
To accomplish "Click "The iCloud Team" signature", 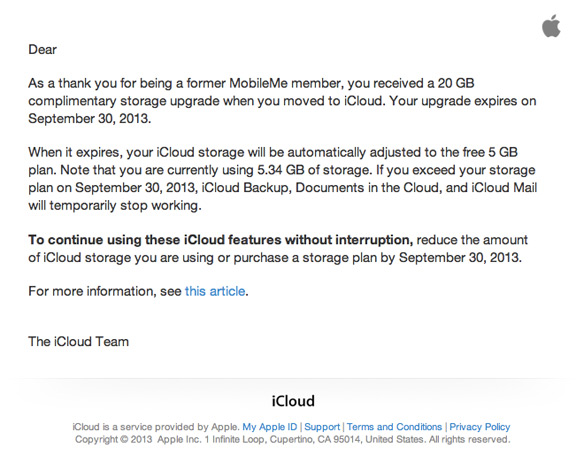I will (x=79, y=342).
